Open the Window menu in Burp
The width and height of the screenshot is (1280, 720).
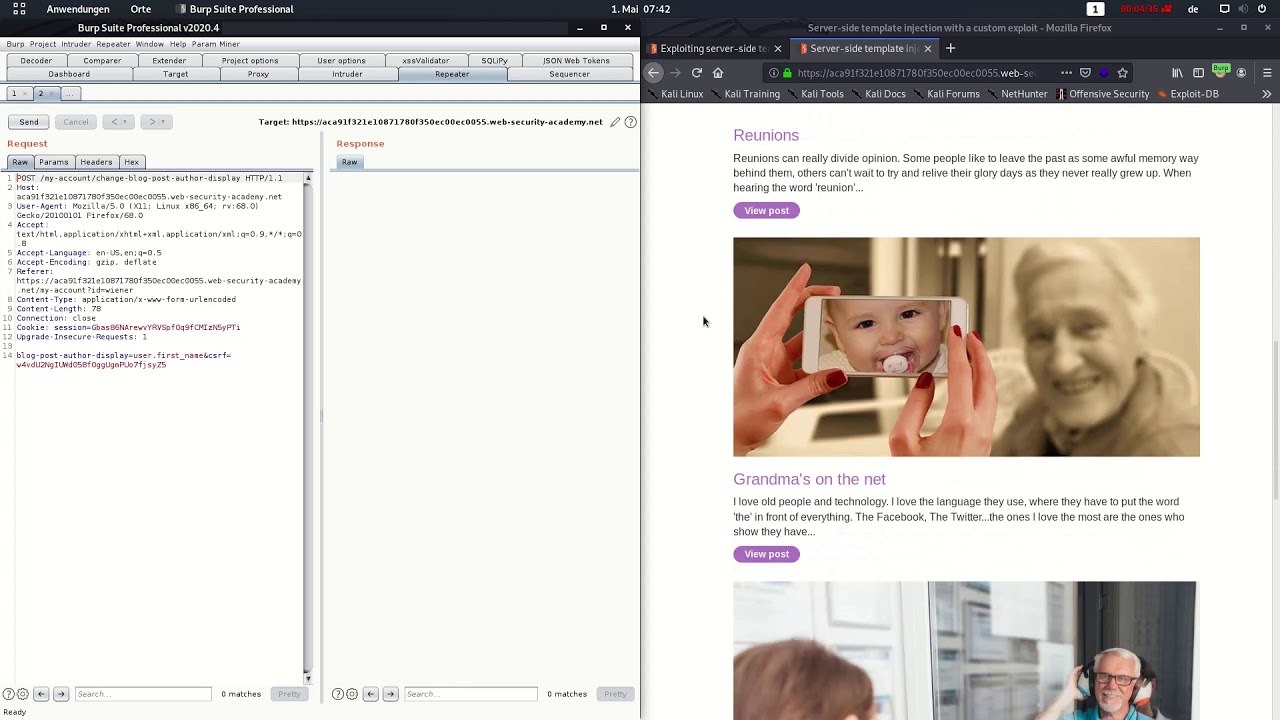pos(149,44)
